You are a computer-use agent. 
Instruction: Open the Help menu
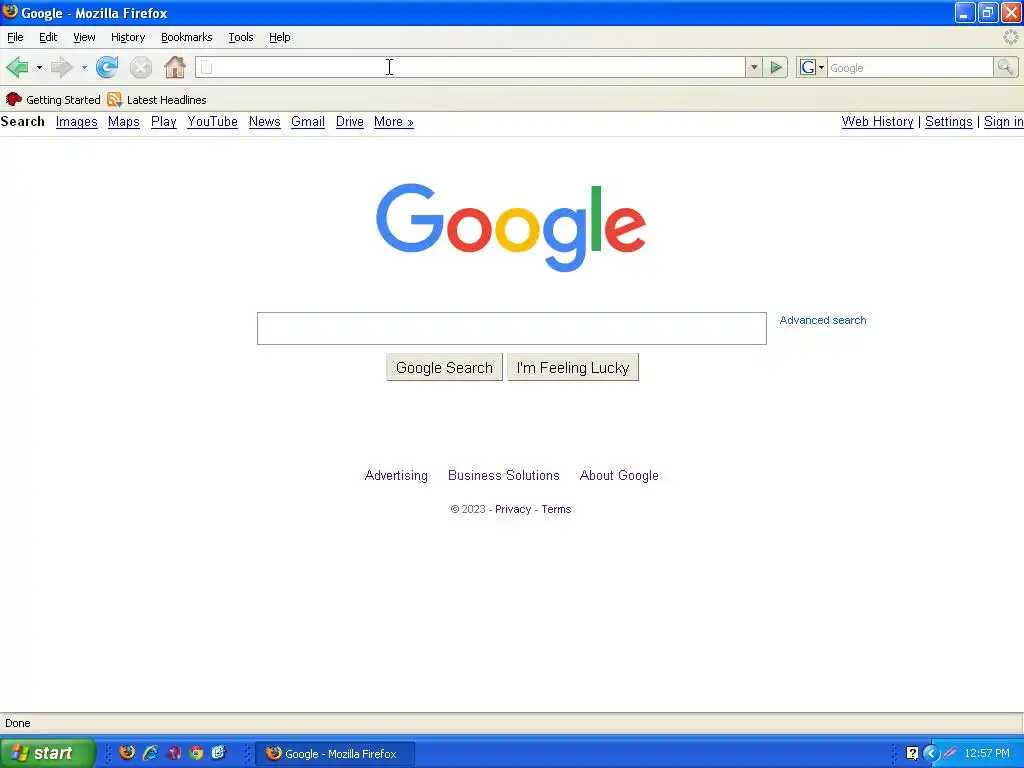click(x=280, y=37)
